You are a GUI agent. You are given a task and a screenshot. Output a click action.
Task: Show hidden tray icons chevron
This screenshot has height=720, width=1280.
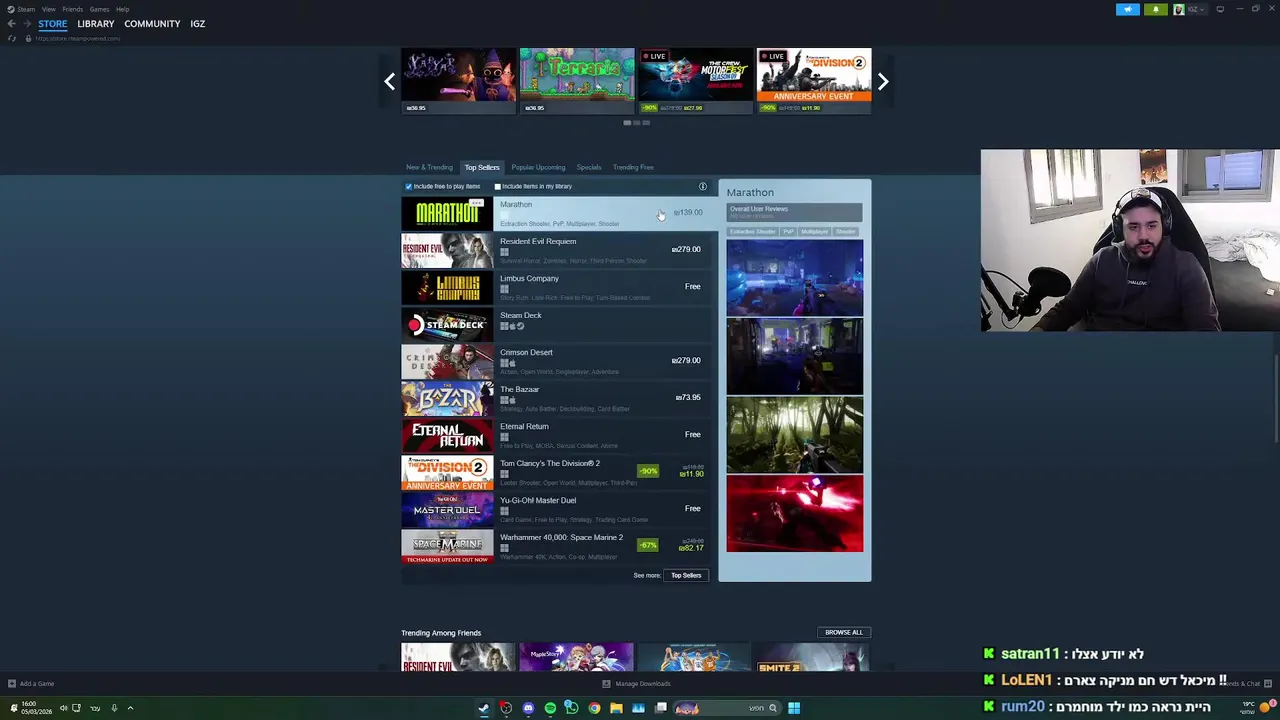coord(130,708)
